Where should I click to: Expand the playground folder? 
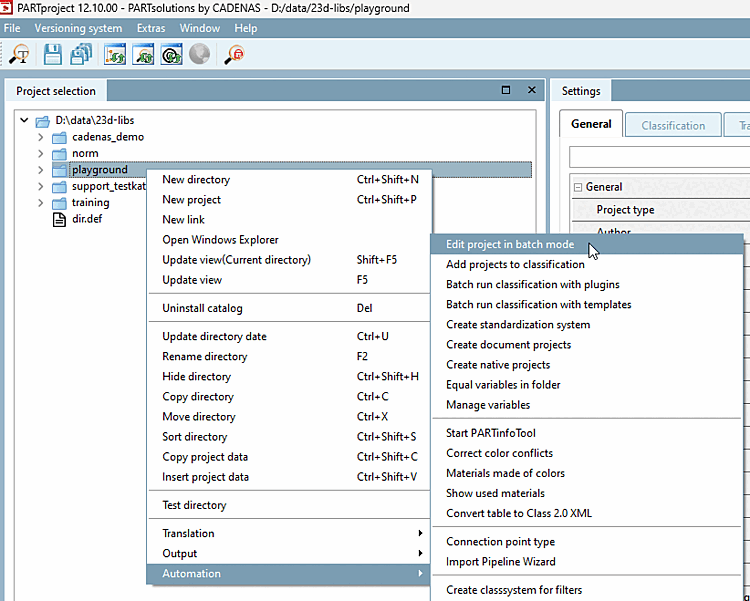coord(41,170)
